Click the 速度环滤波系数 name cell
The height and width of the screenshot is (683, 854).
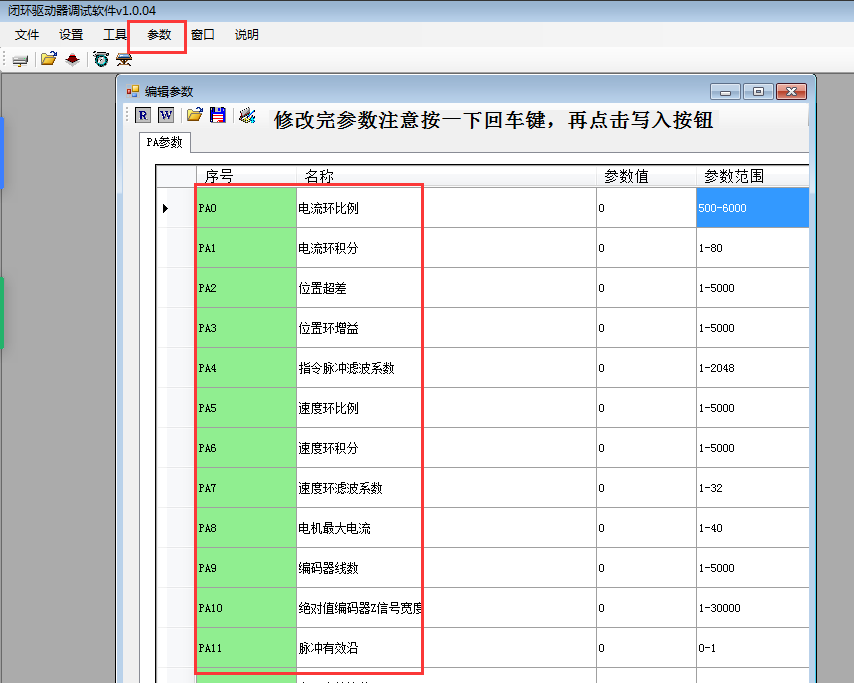click(446, 488)
